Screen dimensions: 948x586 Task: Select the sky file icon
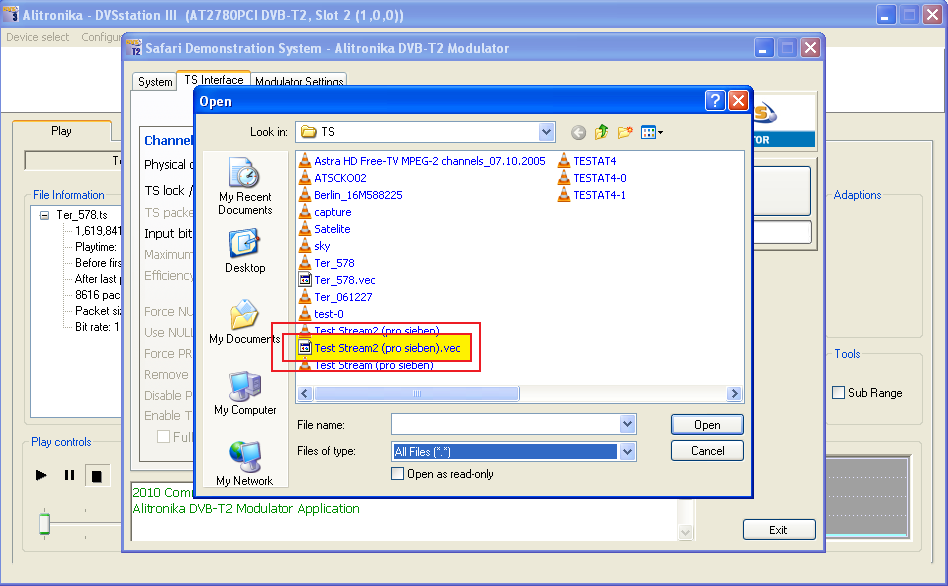[305, 246]
